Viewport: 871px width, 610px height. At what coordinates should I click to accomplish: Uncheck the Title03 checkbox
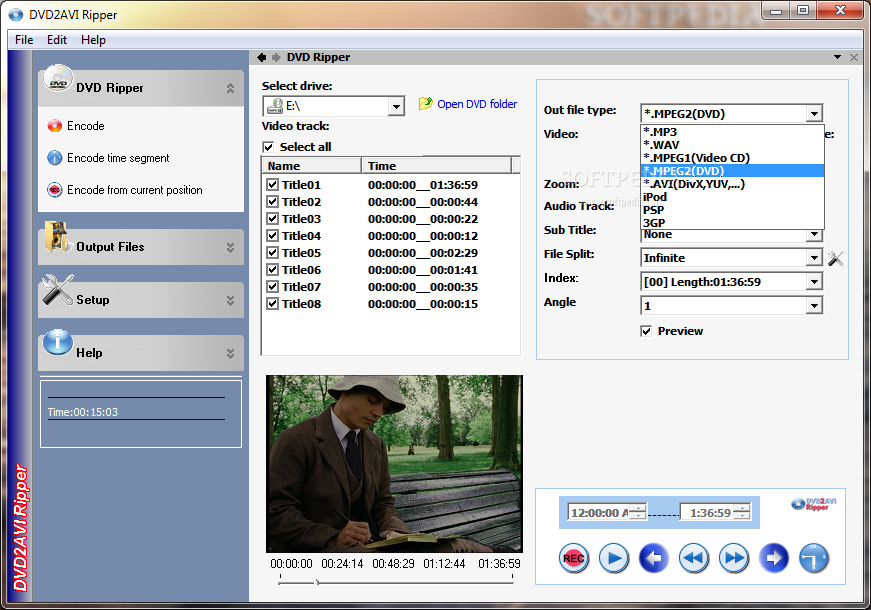(x=272, y=218)
